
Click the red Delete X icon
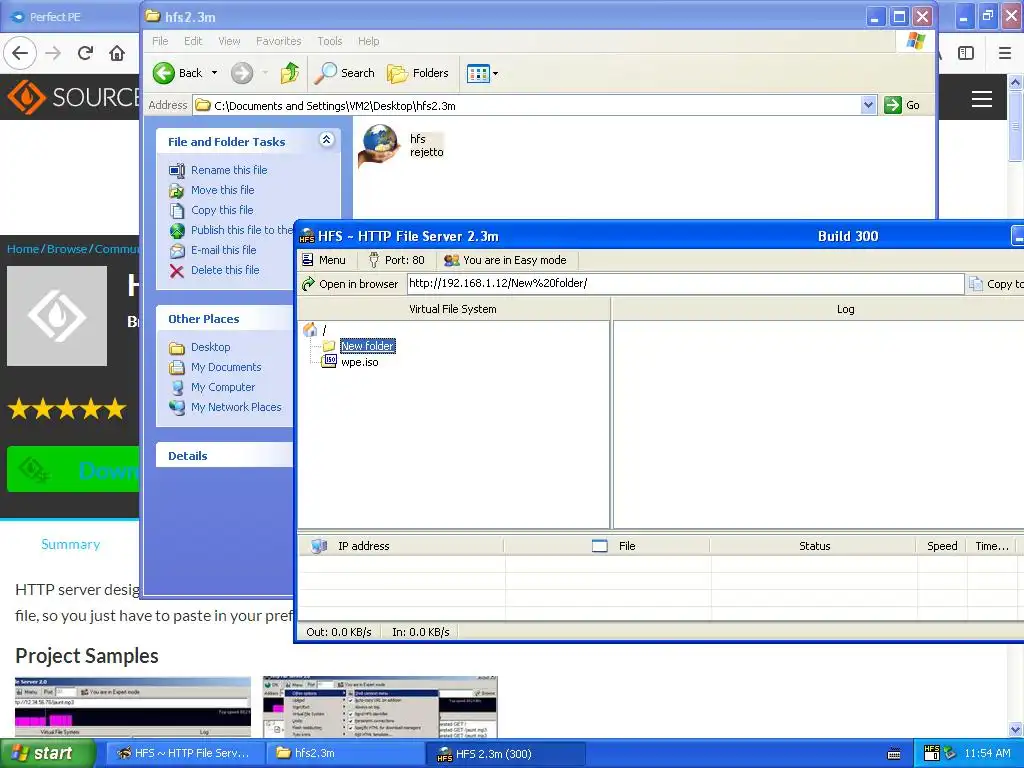coord(177,270)
